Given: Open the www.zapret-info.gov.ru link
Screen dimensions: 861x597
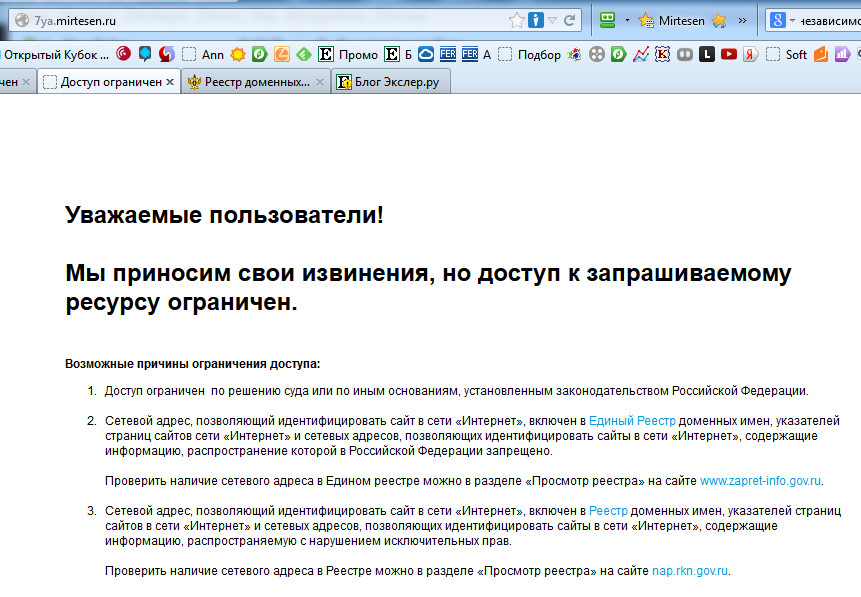Looking at the screenshot, I should [x=760, y=481].
